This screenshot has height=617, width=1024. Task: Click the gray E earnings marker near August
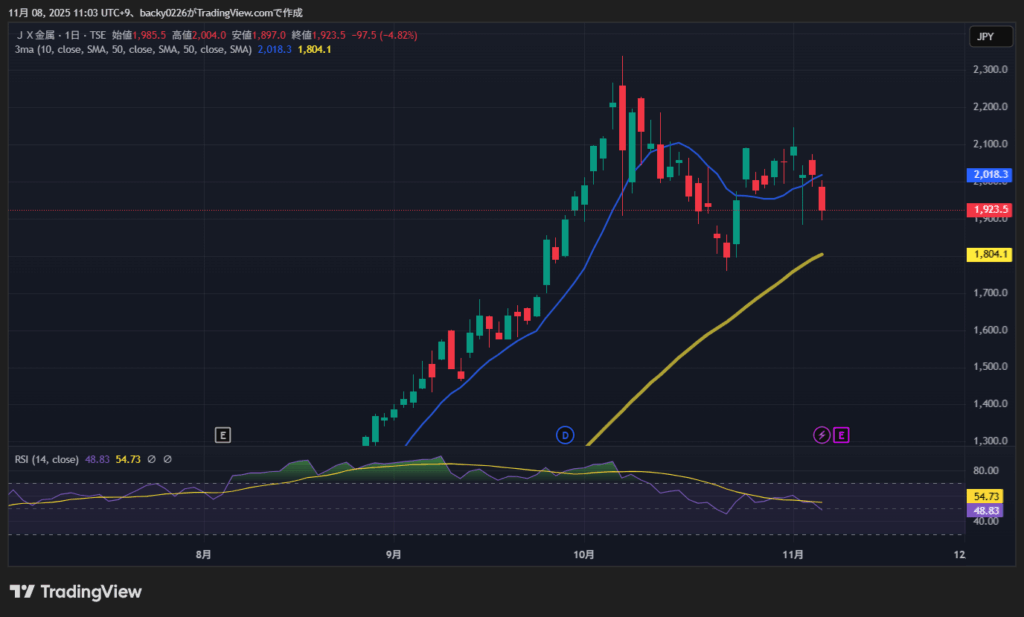[x=223, y=435]
